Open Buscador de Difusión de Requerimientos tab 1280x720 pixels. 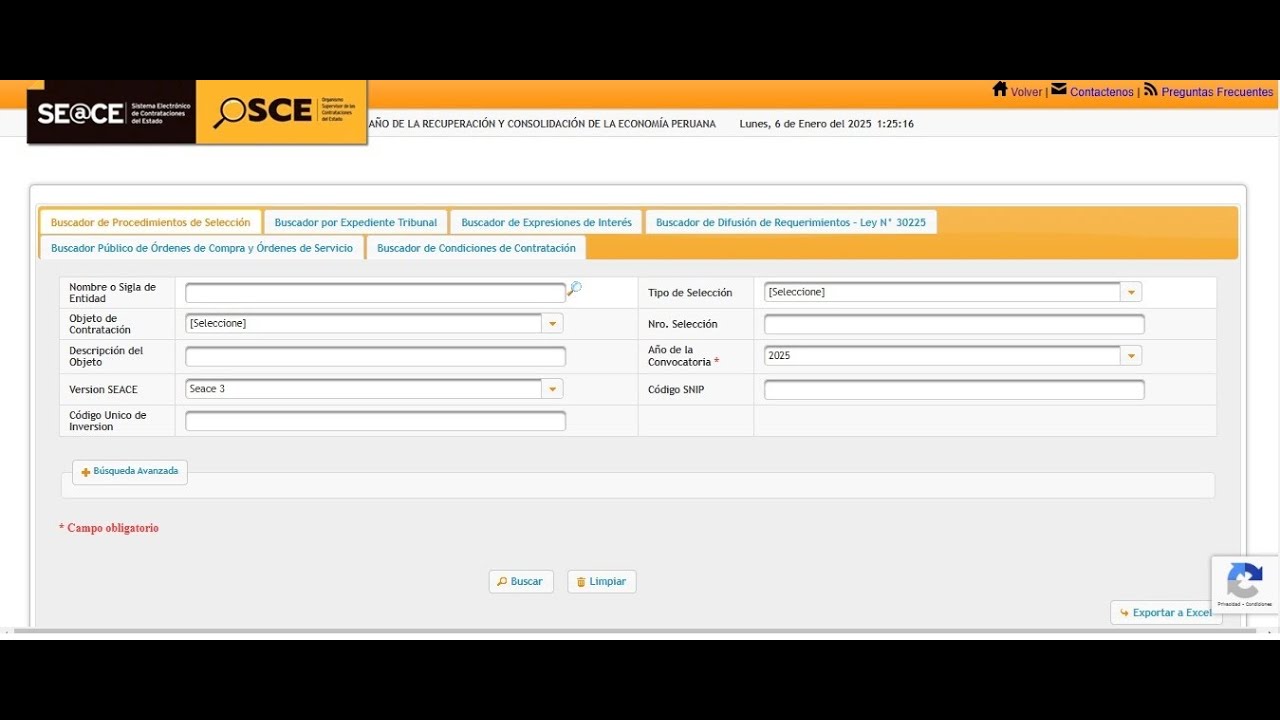point(791,222)
